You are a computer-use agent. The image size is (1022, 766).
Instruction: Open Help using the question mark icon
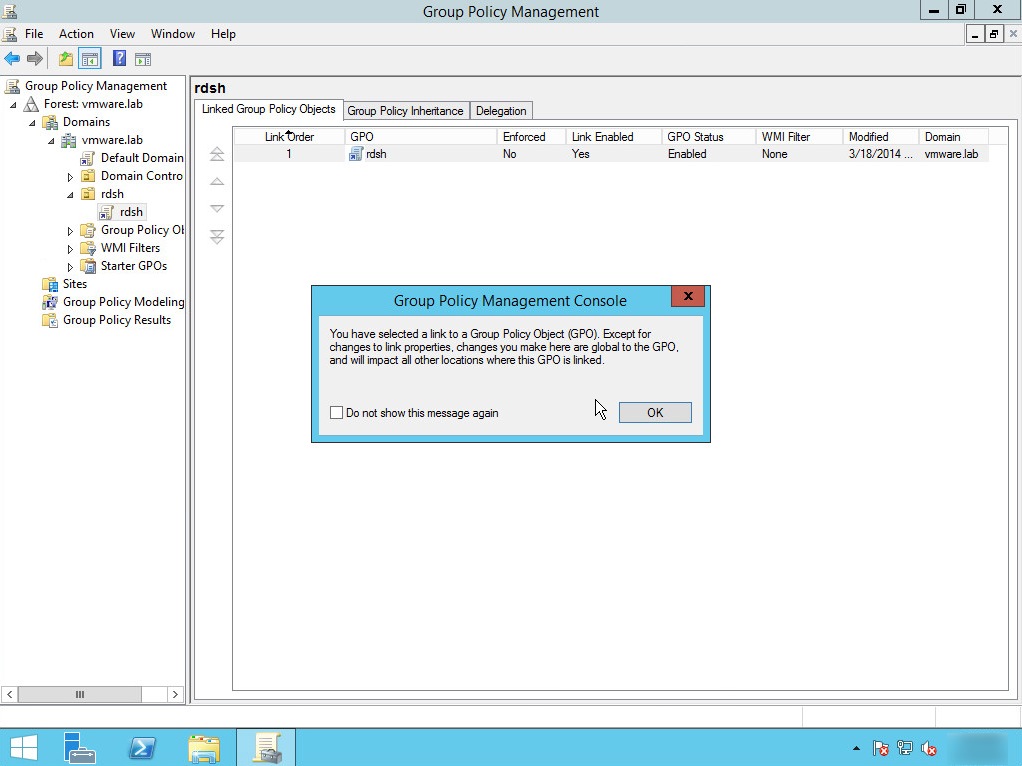pyautogui.click(x=119, y=58)
